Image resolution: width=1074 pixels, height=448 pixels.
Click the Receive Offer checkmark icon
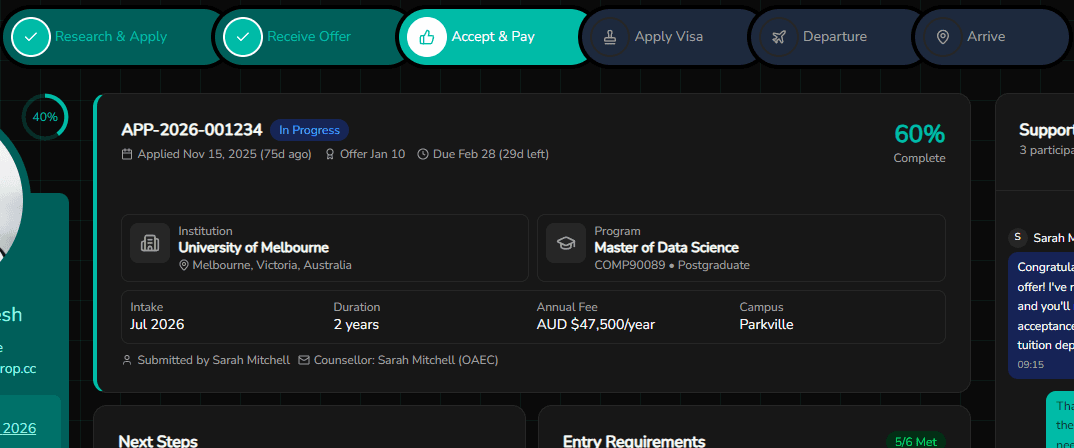242,37
